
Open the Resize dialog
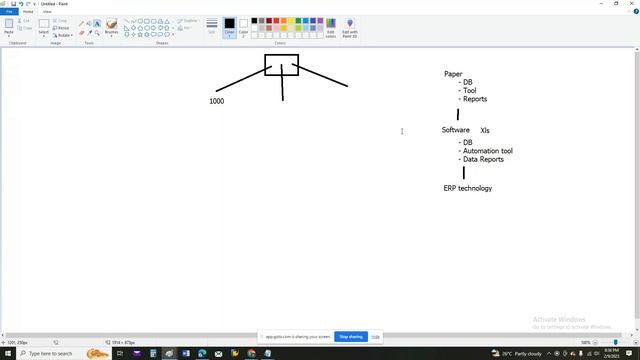[x=61, y=28]
